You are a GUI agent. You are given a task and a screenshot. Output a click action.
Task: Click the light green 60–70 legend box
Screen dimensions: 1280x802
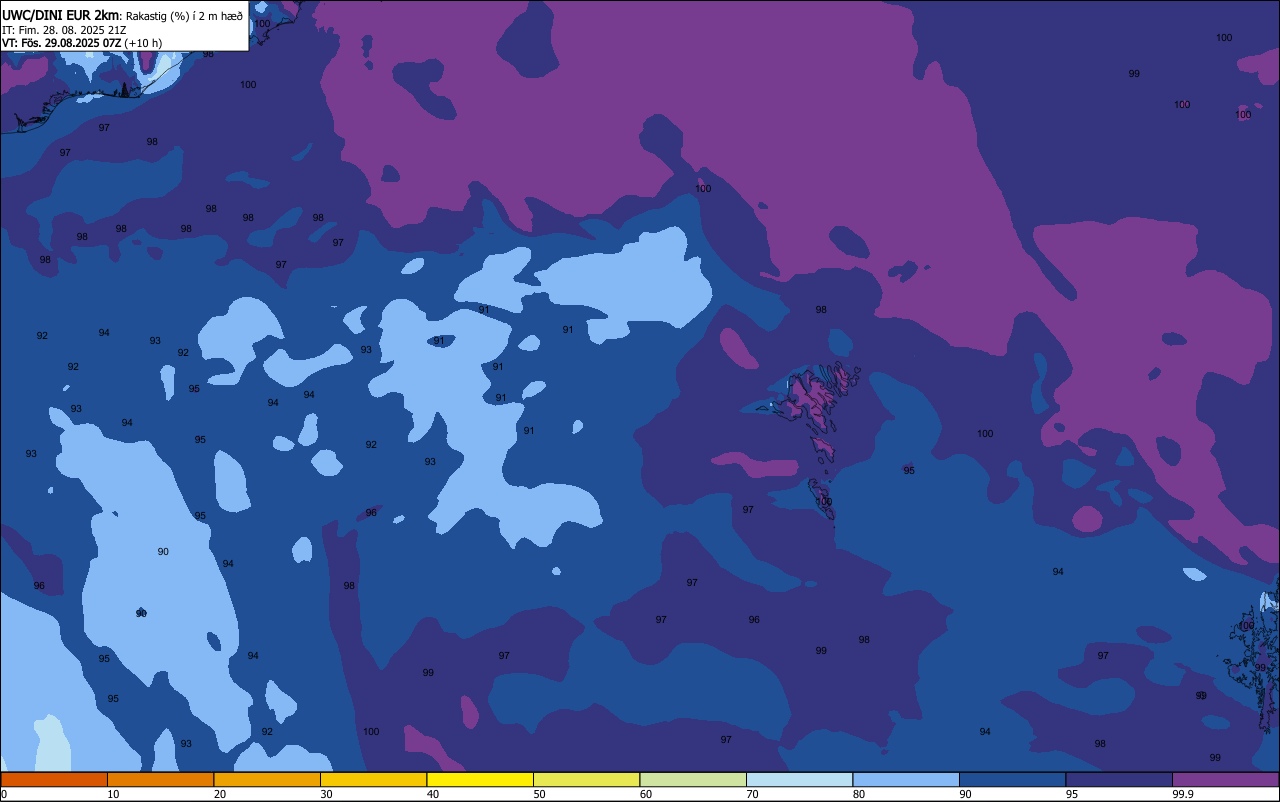tap(693, 779)
